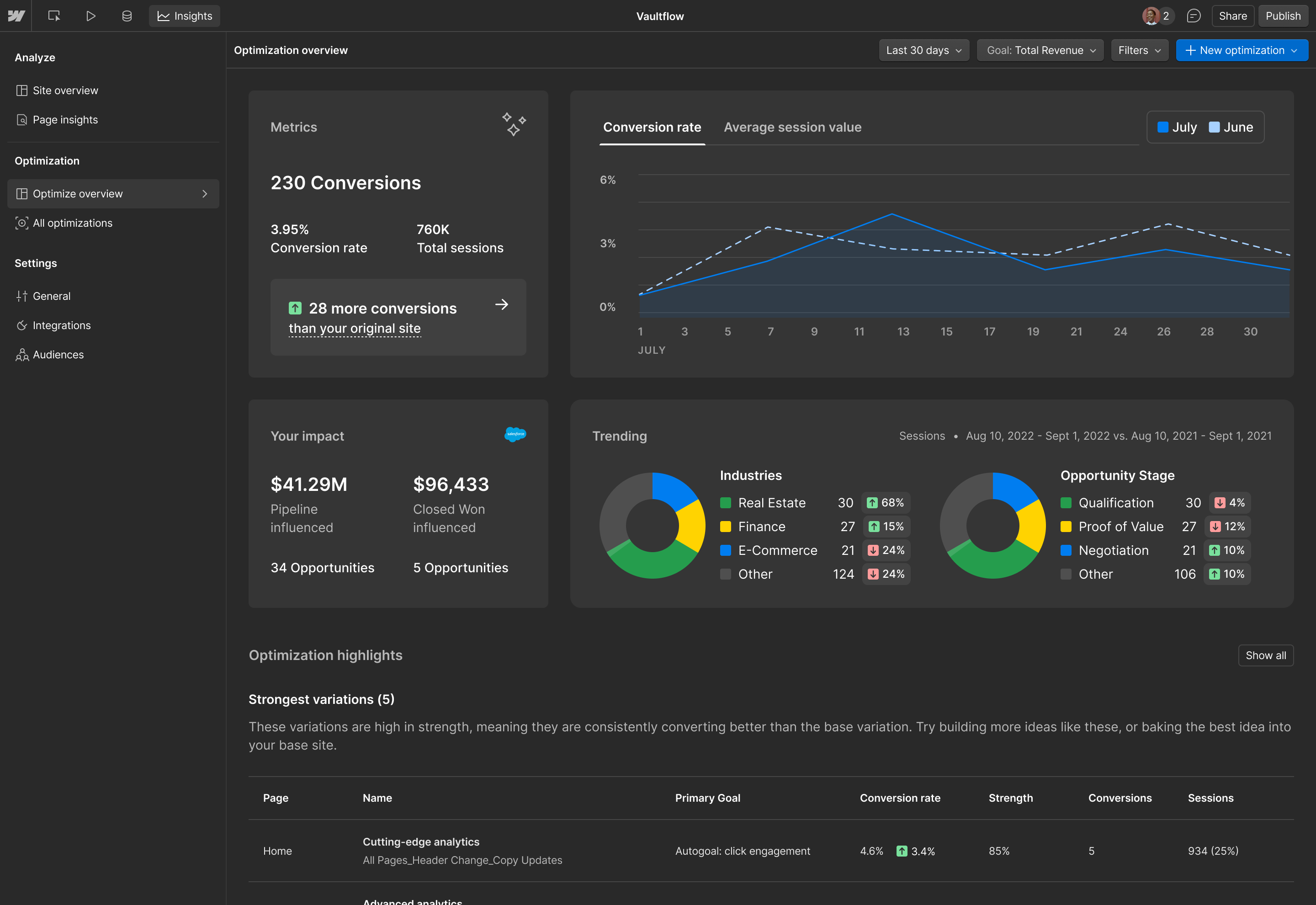1316x905 pixels.
Task: Select the Designer cursor tool icon
Action: click(54, 16)
